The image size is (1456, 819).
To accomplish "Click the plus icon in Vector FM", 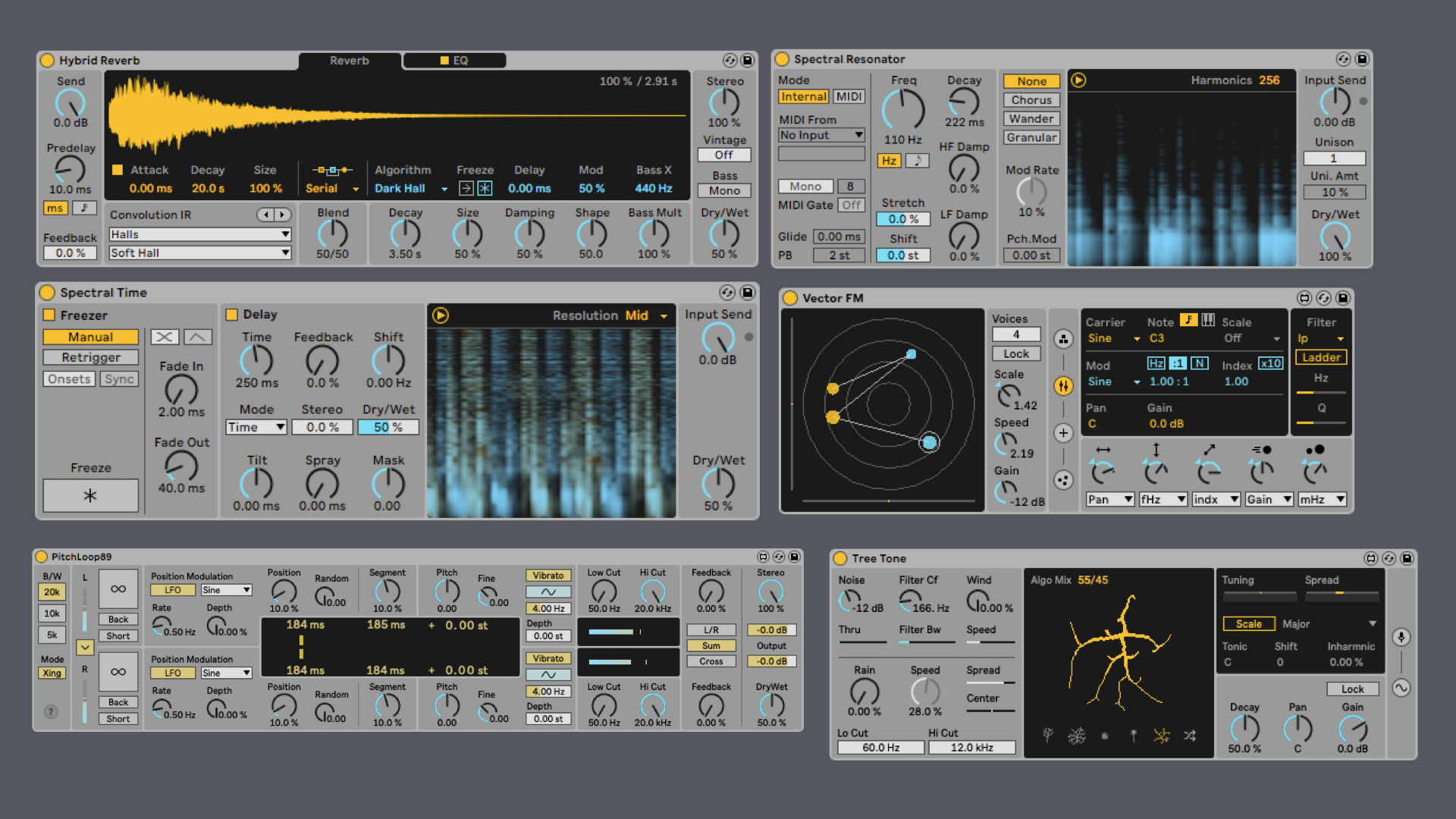I will coord(1063,433).
